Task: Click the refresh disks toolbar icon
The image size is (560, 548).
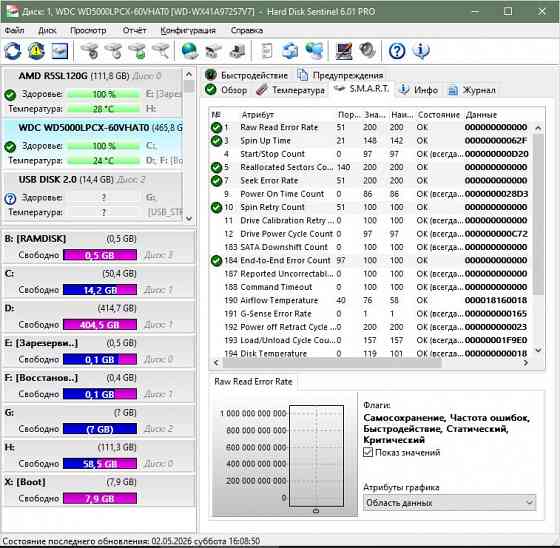Action: (12, 51)
